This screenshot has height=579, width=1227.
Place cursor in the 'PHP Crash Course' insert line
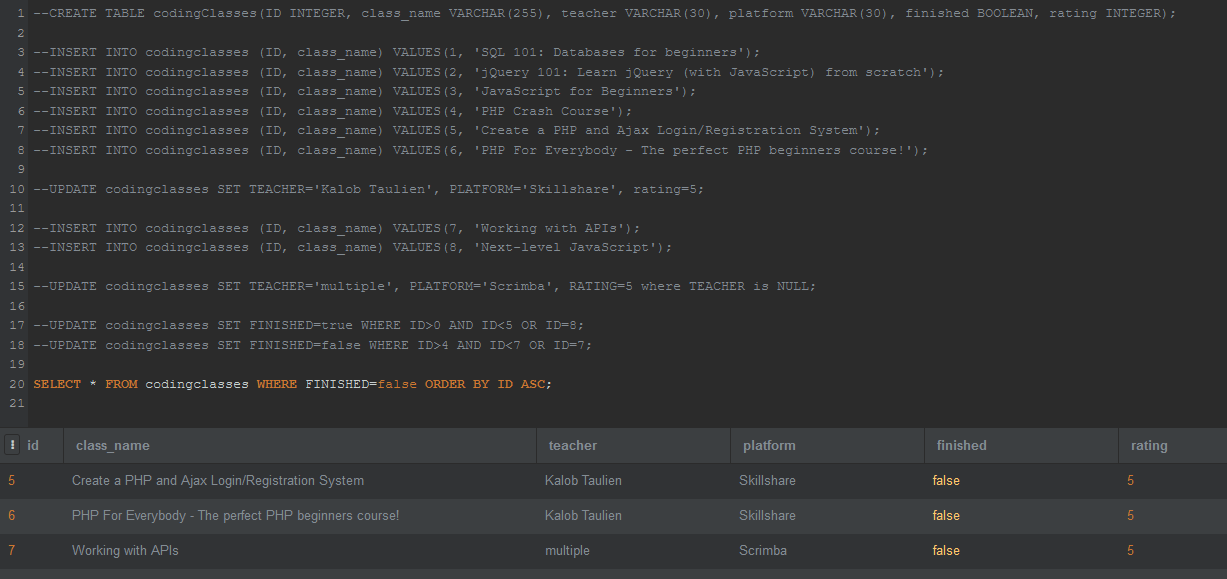point(333,111)
